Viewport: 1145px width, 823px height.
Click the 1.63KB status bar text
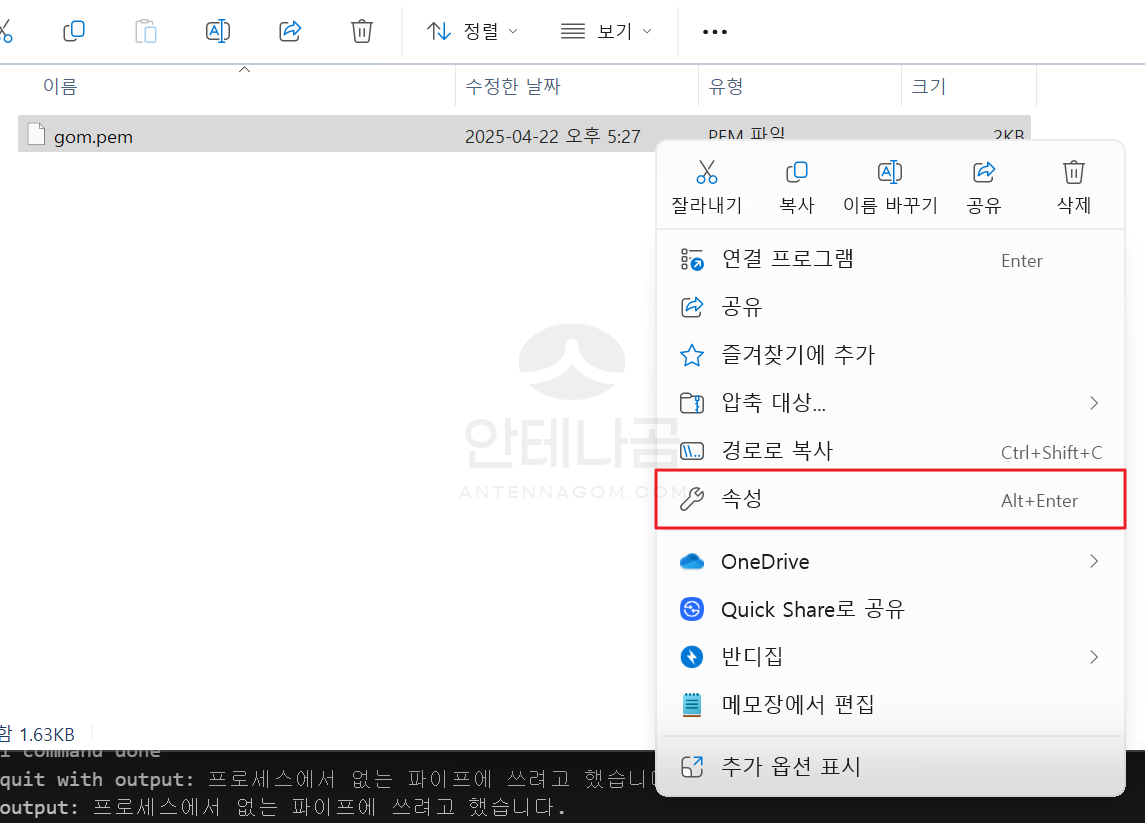click(47, 734)
